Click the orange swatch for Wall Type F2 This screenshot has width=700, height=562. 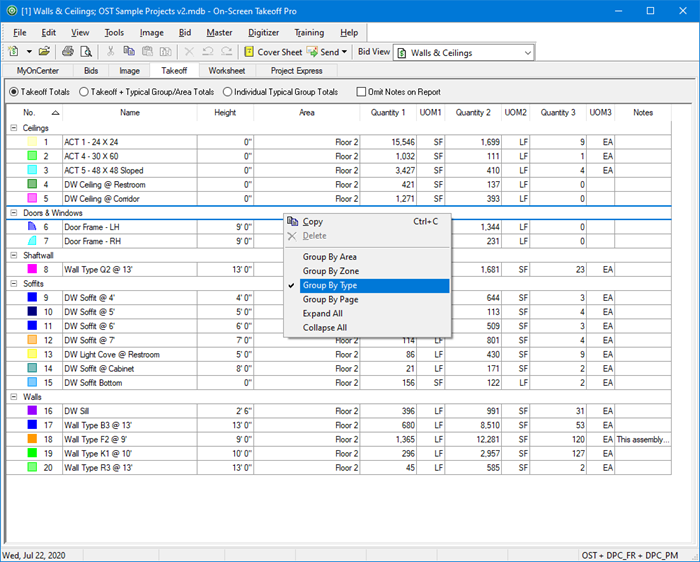(x=31, y=439)
